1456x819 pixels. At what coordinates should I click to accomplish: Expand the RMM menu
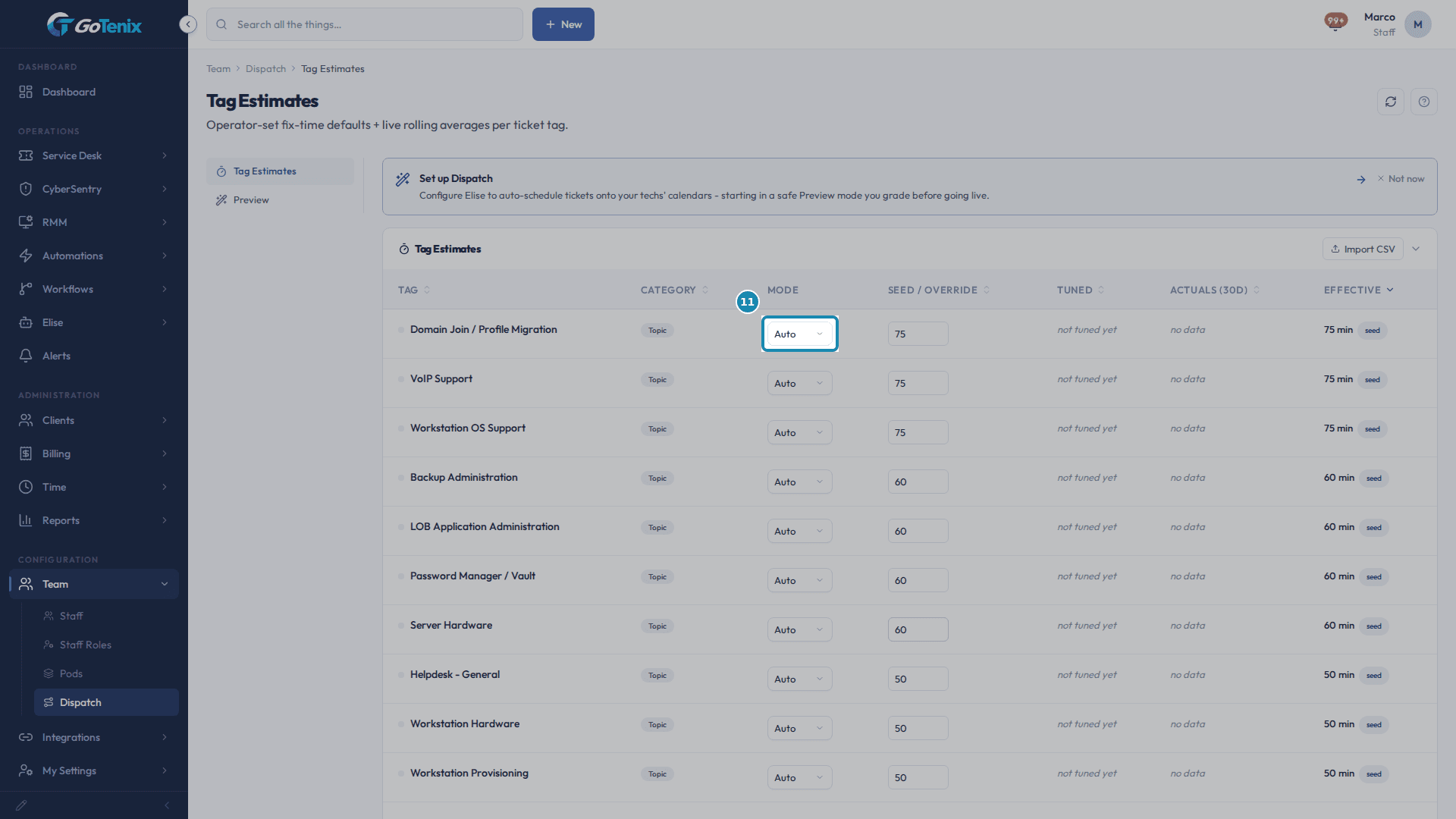[x=94, y=222]
